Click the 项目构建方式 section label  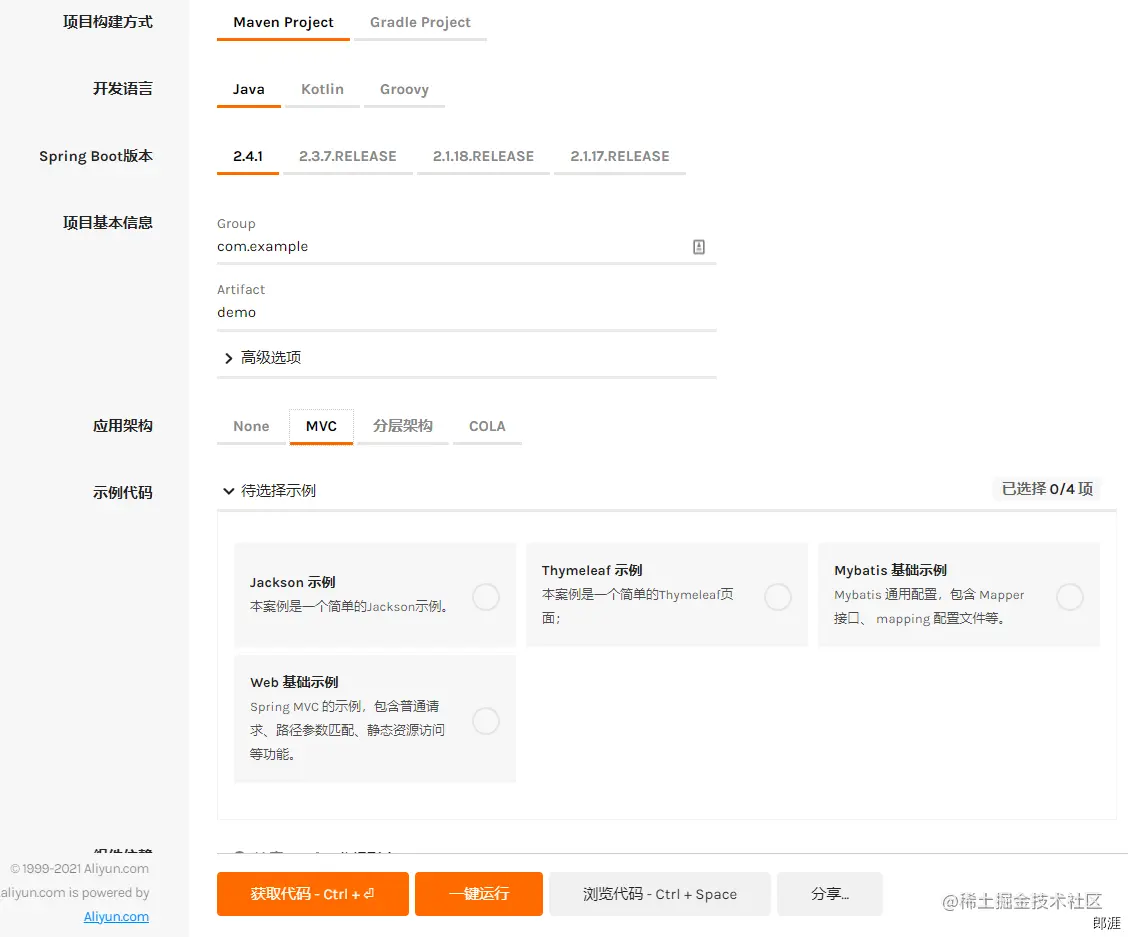point(108,22)
